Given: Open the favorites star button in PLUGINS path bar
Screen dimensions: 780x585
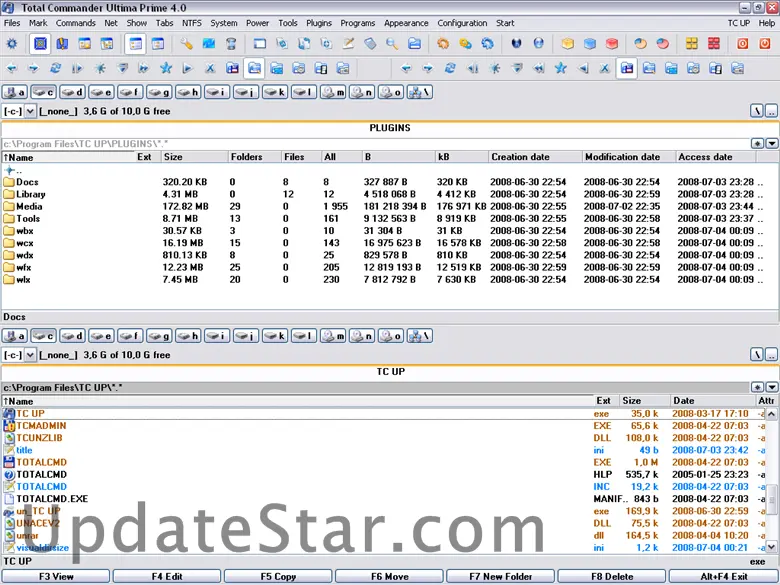Looking at the screenshot, I should pos(757,144).
